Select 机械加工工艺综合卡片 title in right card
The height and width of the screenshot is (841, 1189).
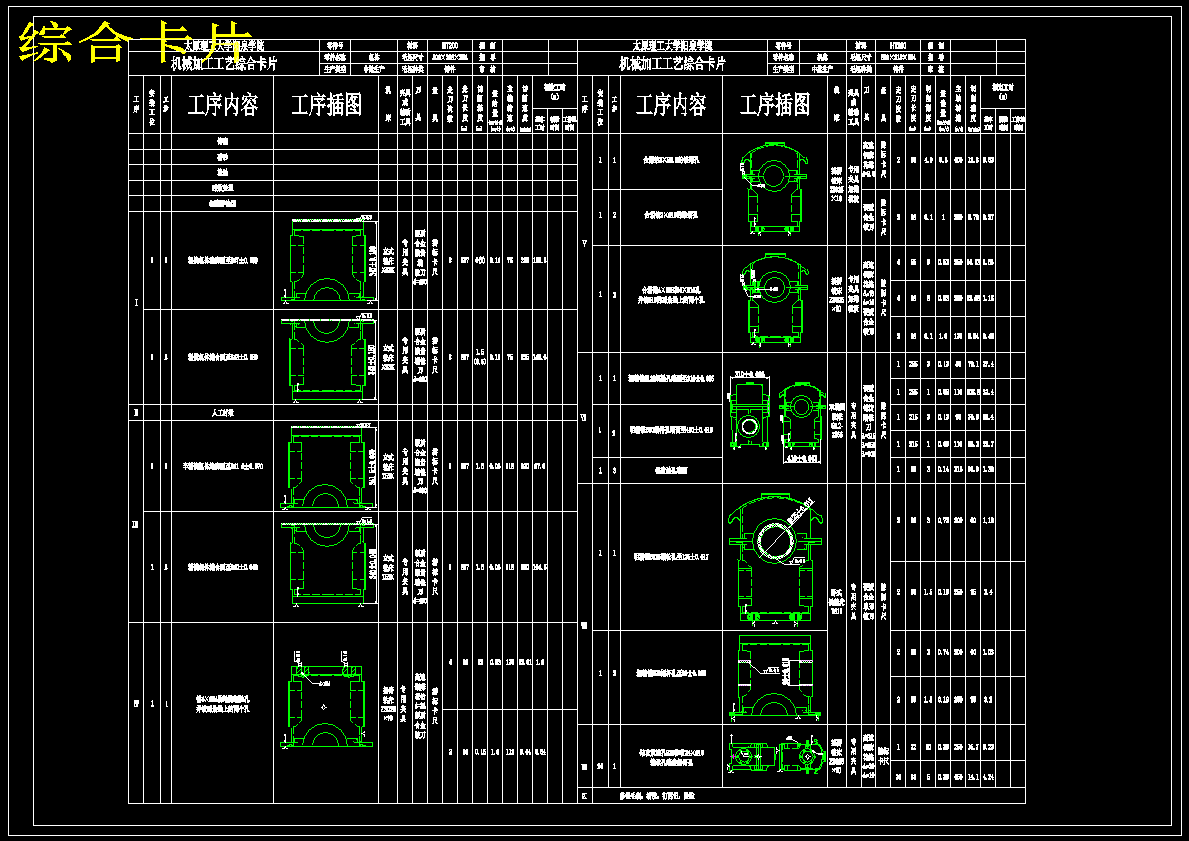[673, 64]
